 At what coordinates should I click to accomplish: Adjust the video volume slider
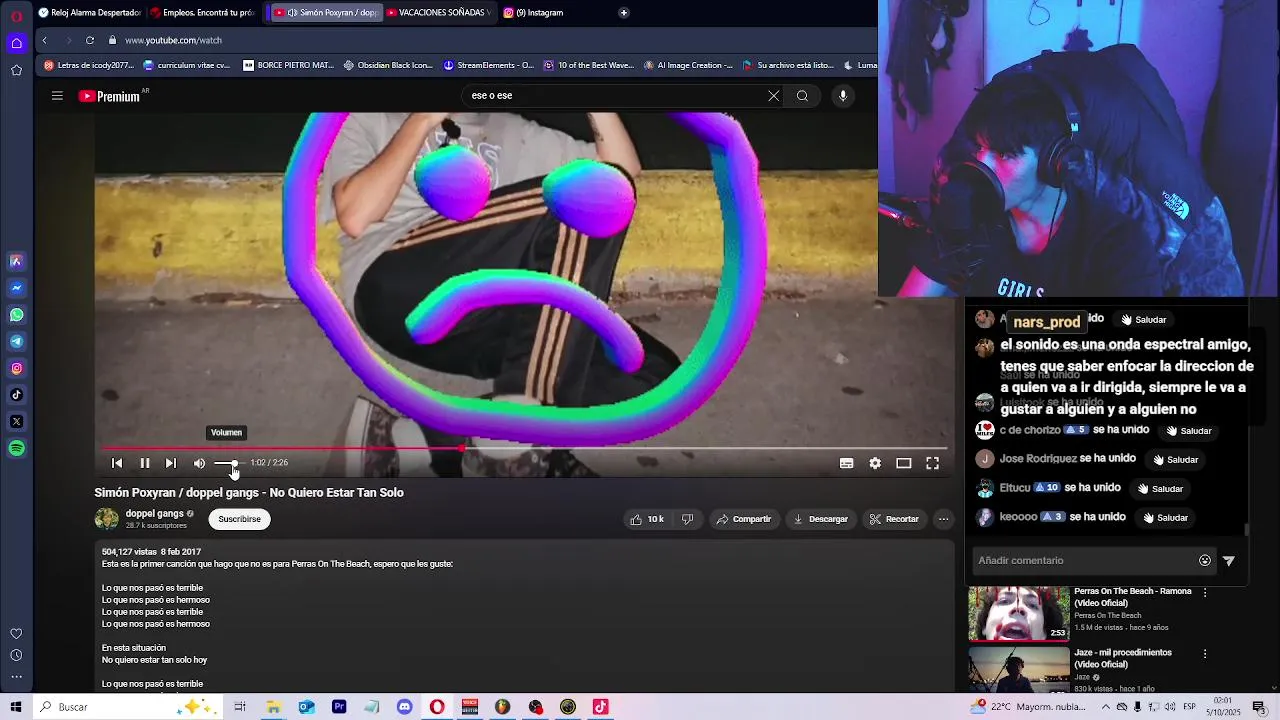228,463
